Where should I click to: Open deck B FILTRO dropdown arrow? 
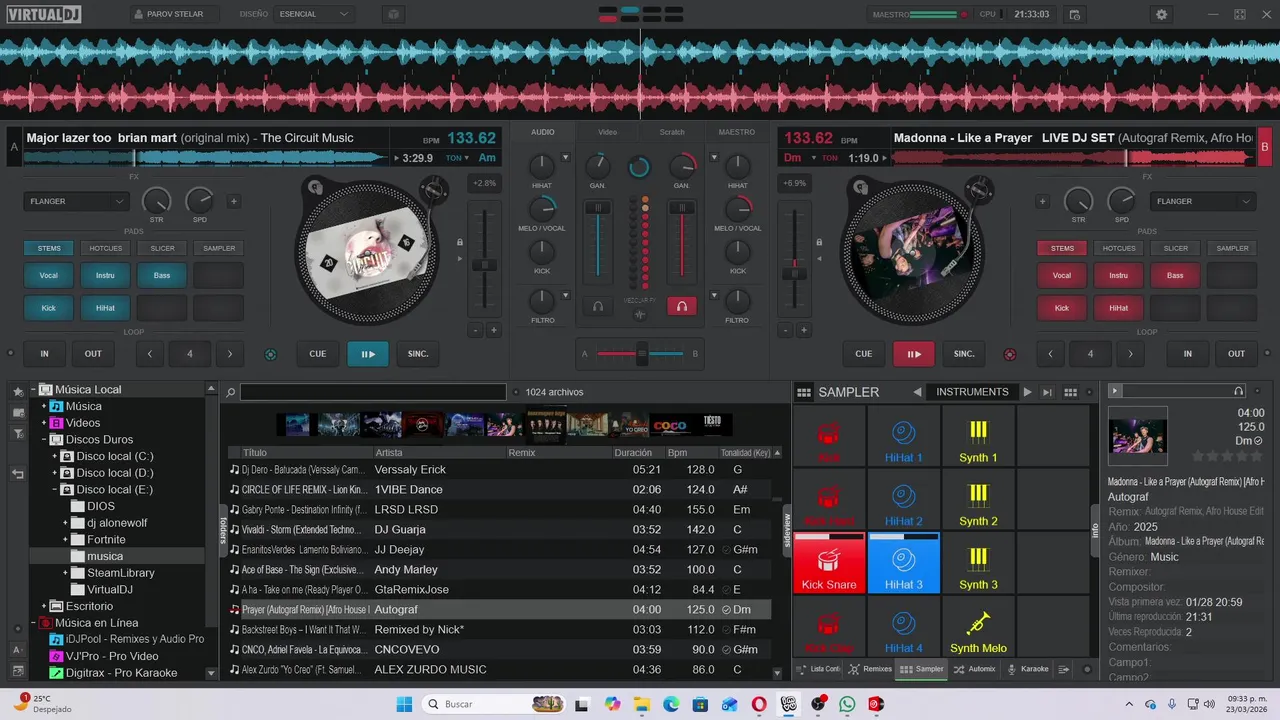pyautogui.click(x=714, y=295)
